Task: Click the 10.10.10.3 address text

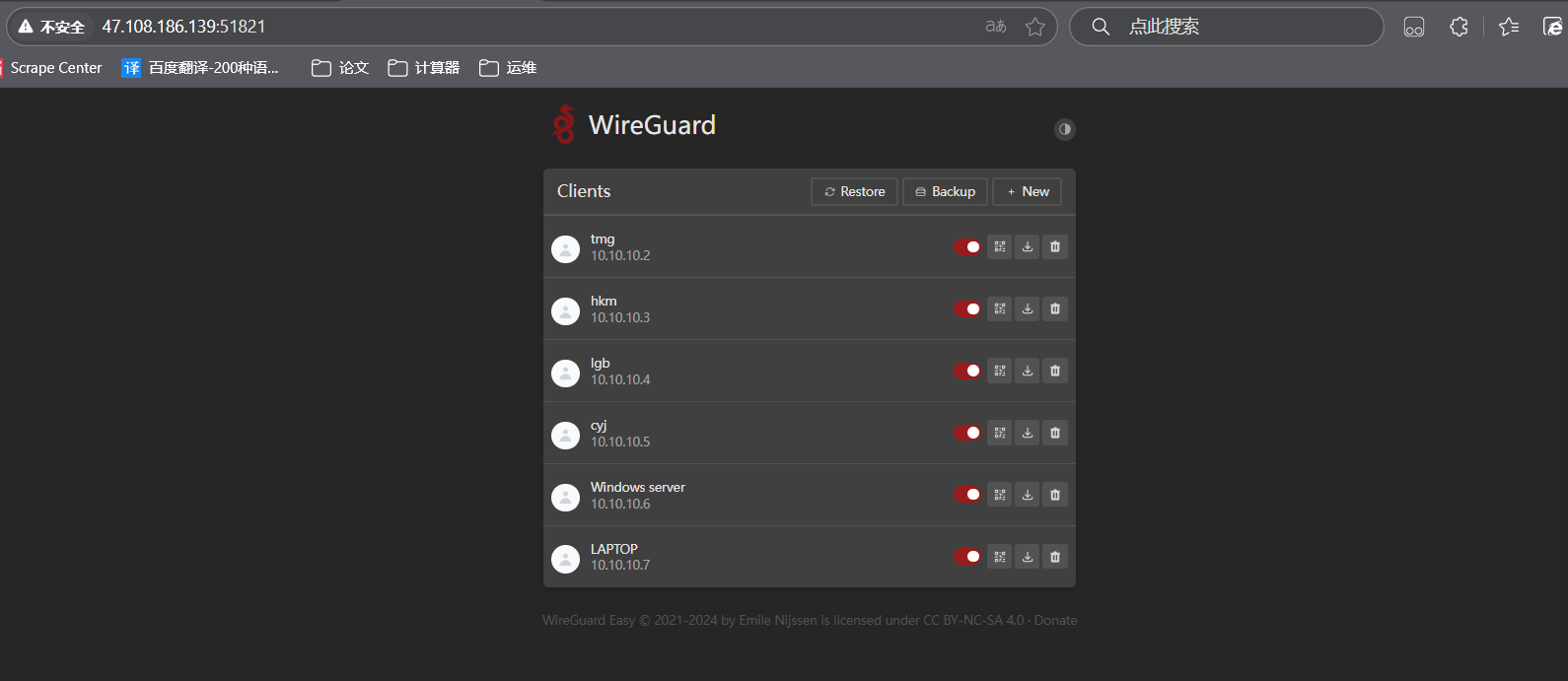Action: tap(620, 317)
